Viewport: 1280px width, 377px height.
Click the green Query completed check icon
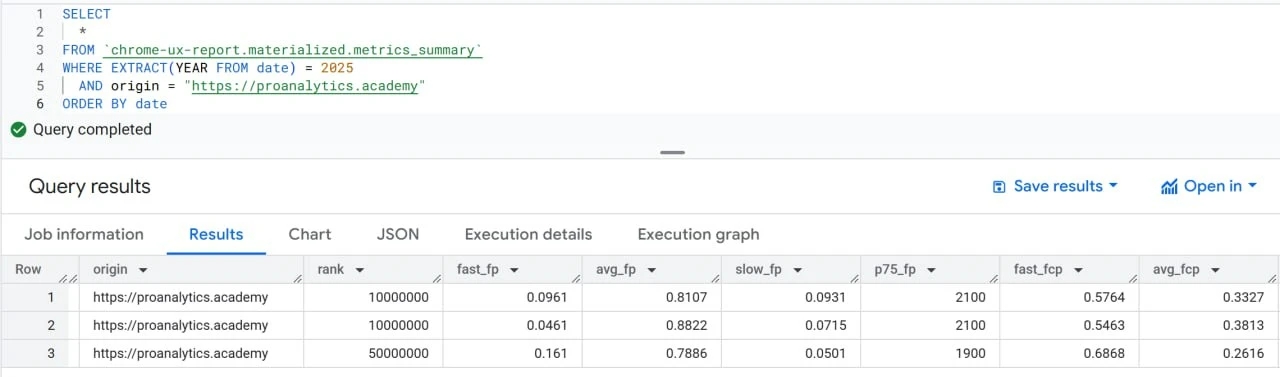coord(18,129)
